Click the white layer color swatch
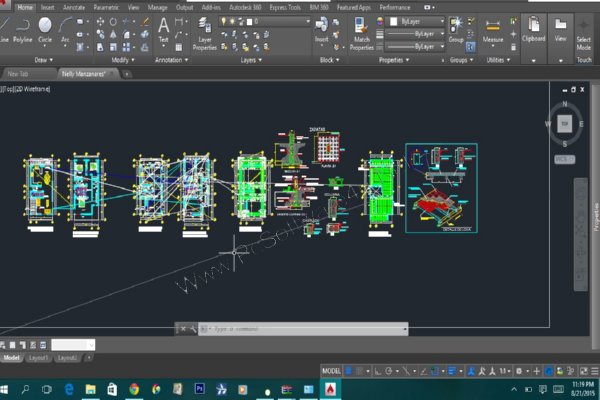Screen dimensions: 600x400 249,22
